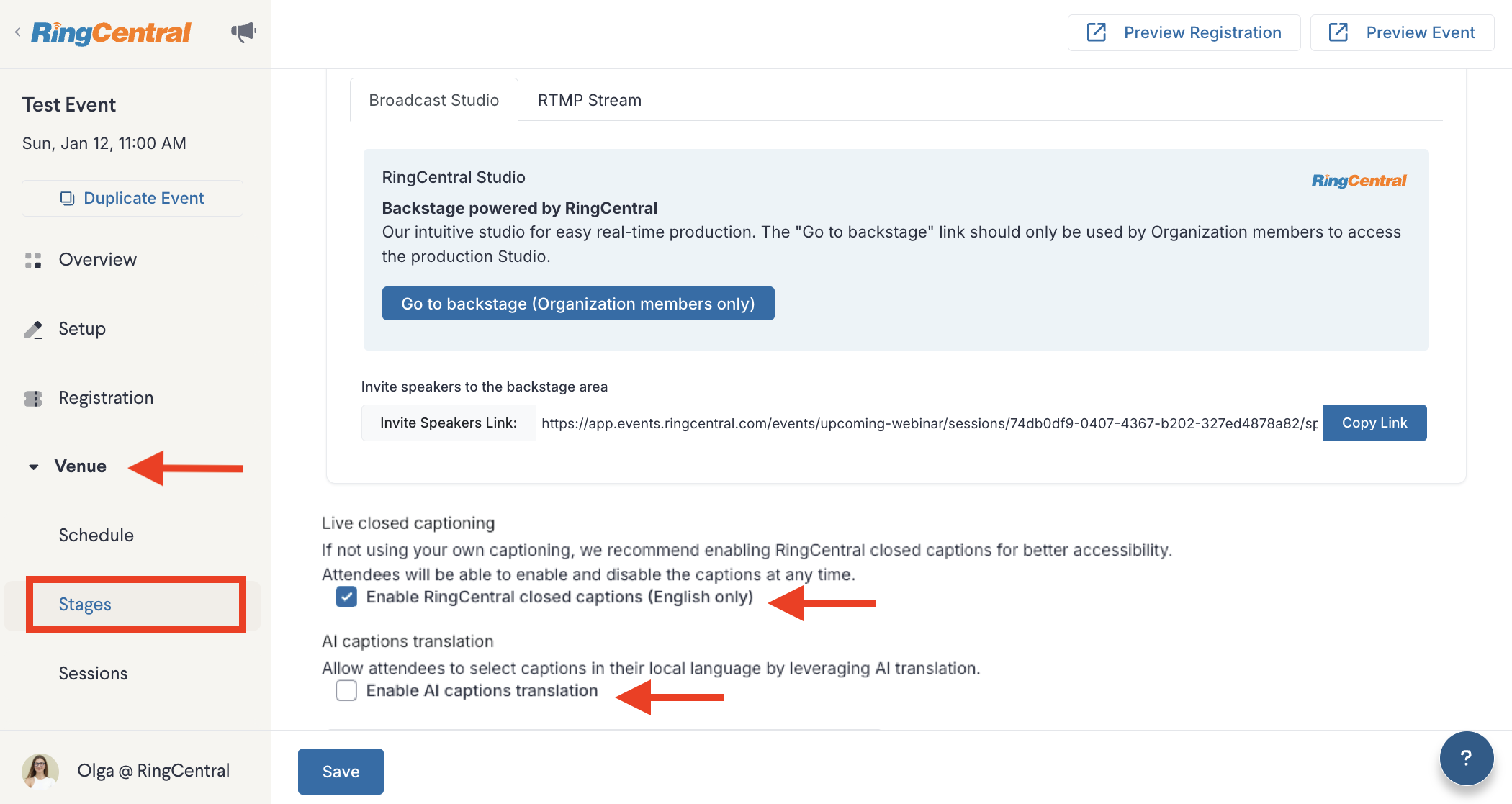This screenshot has width=1512, height=804.
Task: Click the Venue menu label
Action: point(81,466)
